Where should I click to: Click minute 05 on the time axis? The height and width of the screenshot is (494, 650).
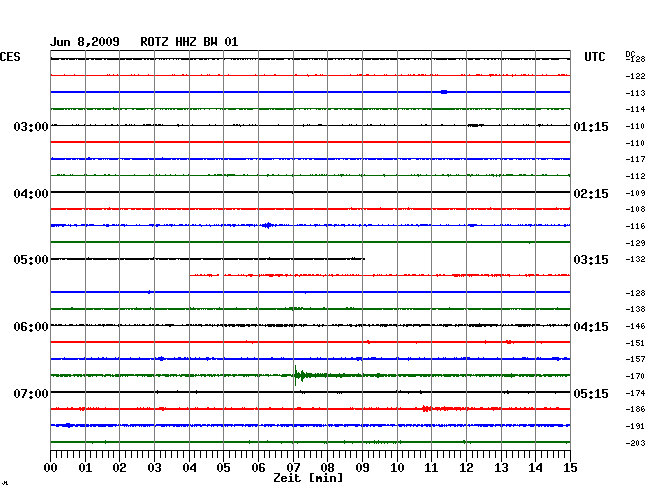pos(223,468)
